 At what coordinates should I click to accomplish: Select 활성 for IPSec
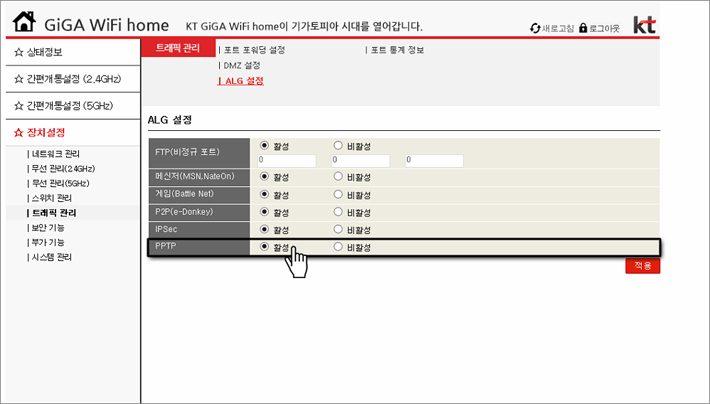[x=264, y=229]
